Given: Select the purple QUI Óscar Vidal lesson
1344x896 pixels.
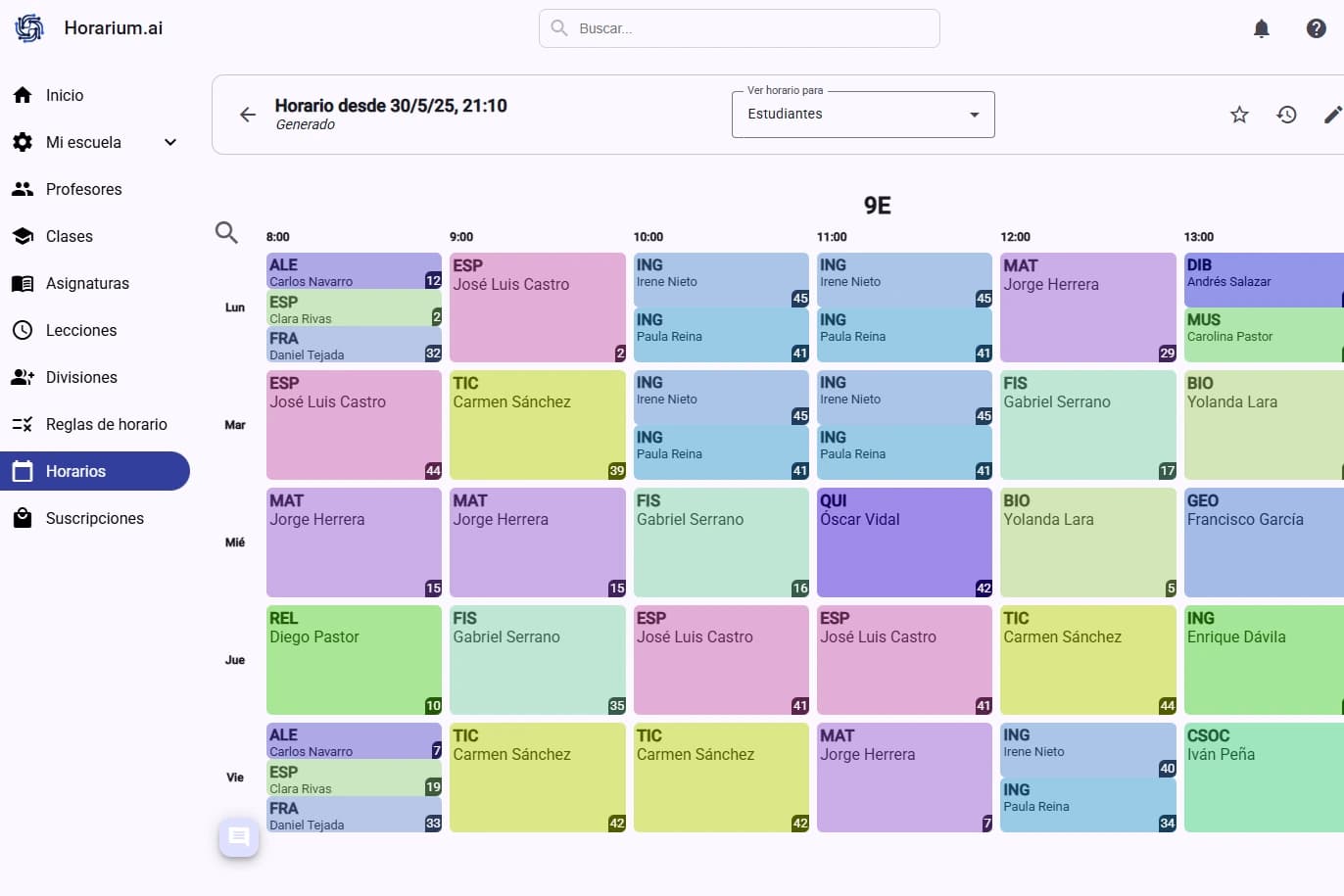Looking at the screenshot, I should pos(903,542).
